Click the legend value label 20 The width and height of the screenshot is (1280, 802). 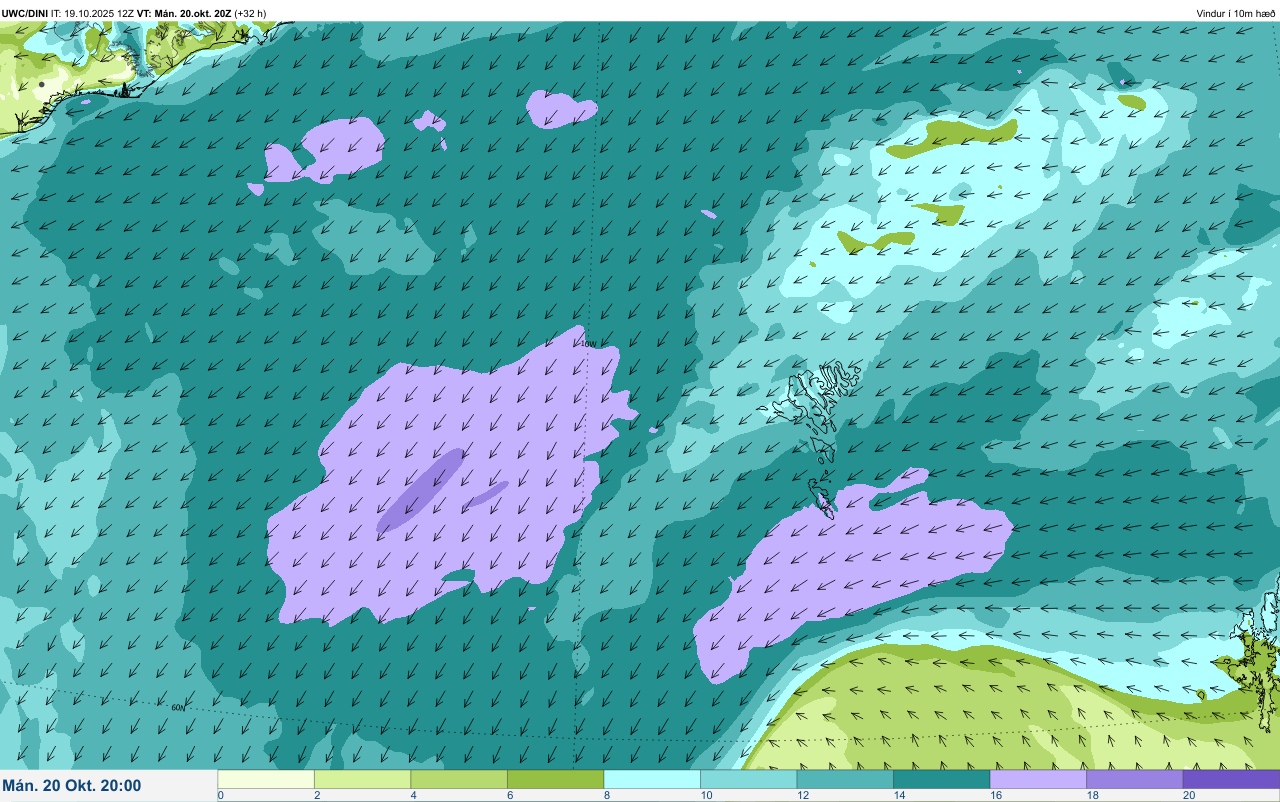point(1188,796)
